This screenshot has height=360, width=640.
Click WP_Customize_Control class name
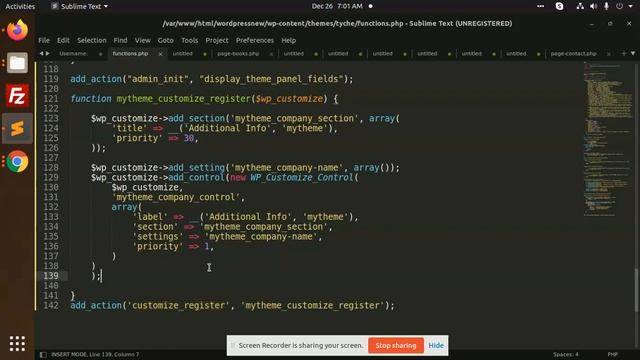[302, 178]
